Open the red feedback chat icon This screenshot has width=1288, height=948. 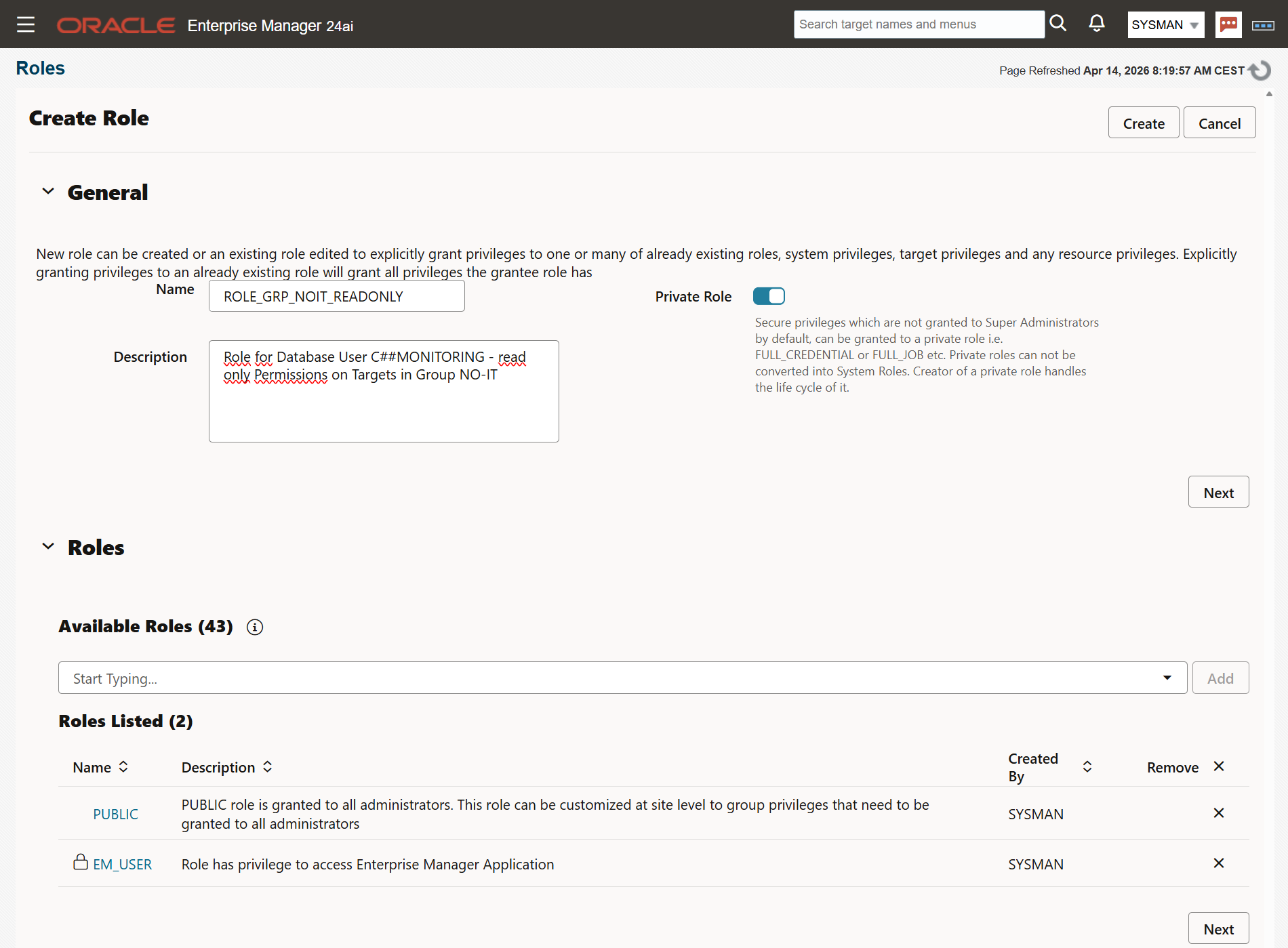click(1228, 24)
